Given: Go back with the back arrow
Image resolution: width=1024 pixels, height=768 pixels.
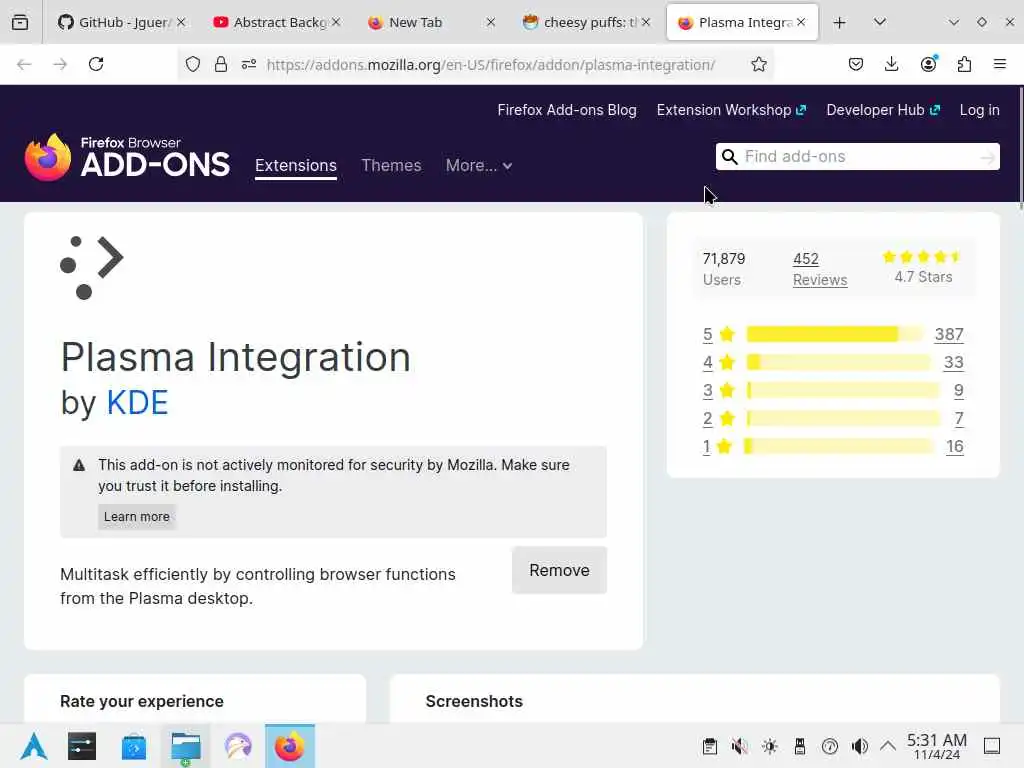Looking at the screenshot, I should click(x=24, y=64).
